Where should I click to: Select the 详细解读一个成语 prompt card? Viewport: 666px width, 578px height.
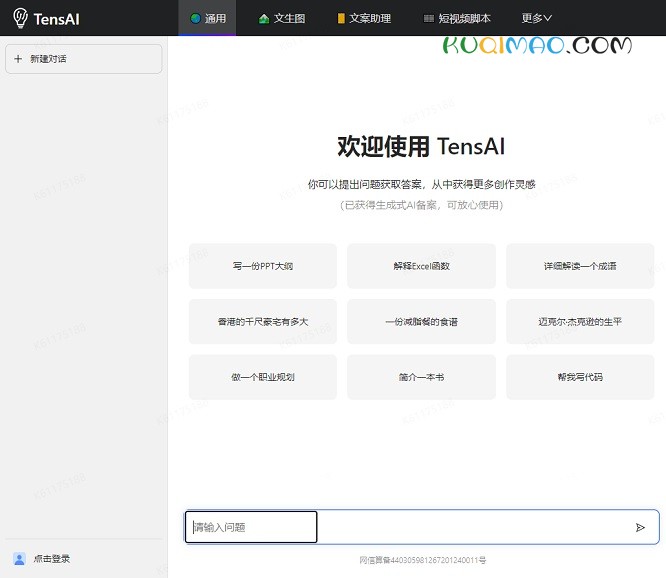[x=580, y=266]
